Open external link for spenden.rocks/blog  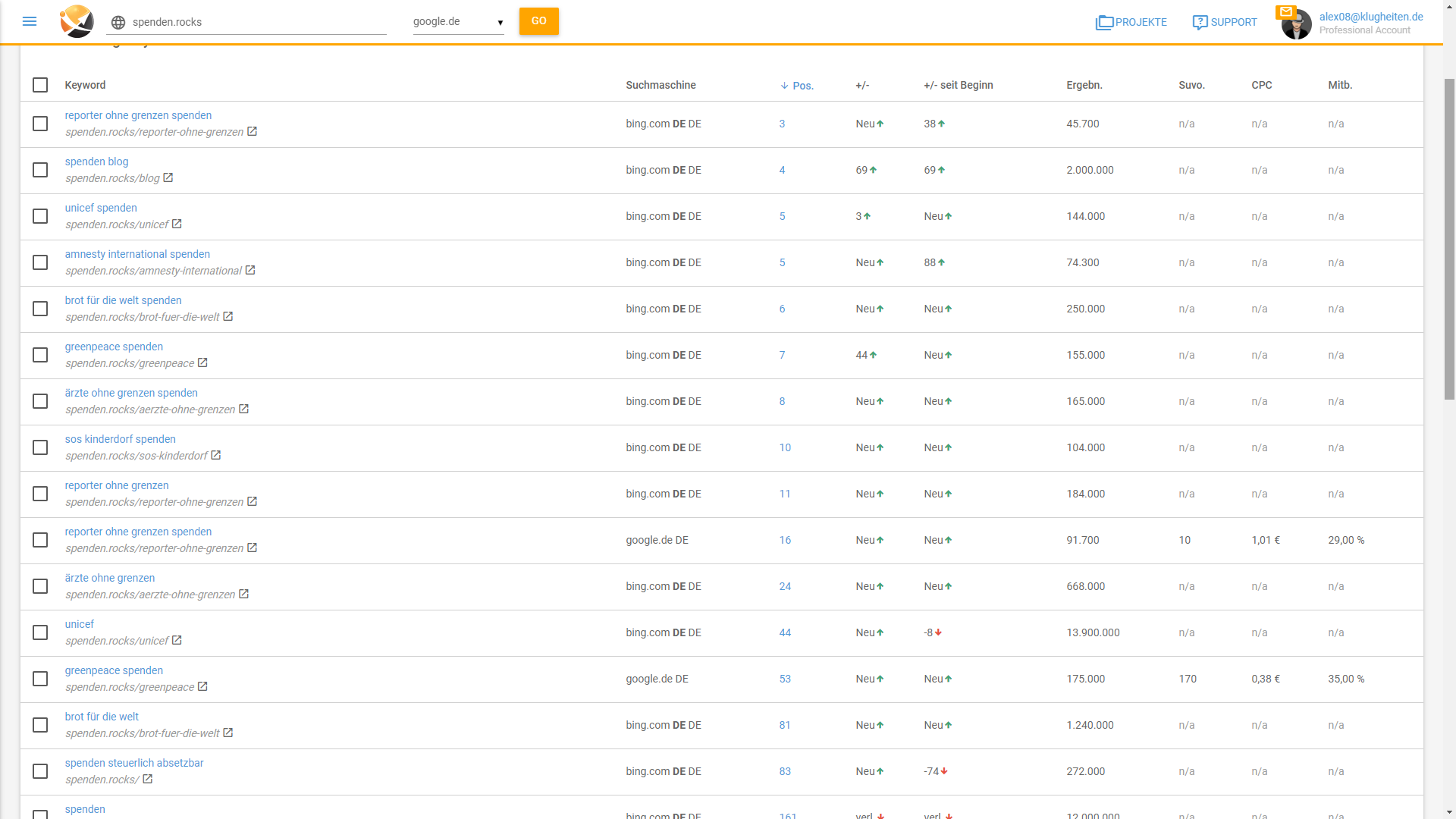(x=168, y=177)
